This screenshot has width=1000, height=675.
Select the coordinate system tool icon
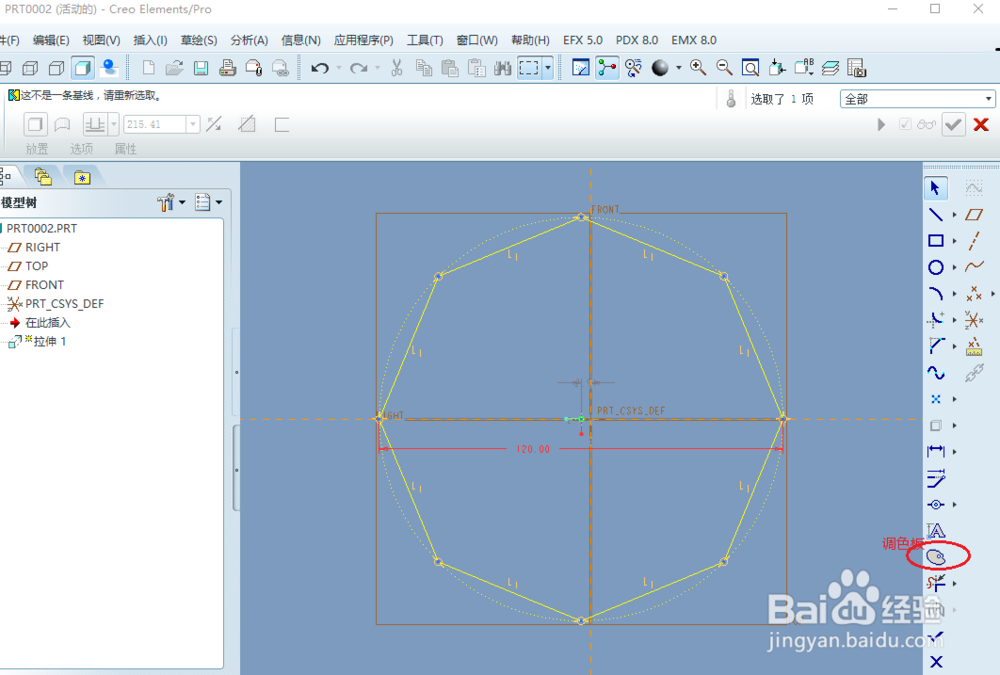pyautogui.click(x=974, y=320)
